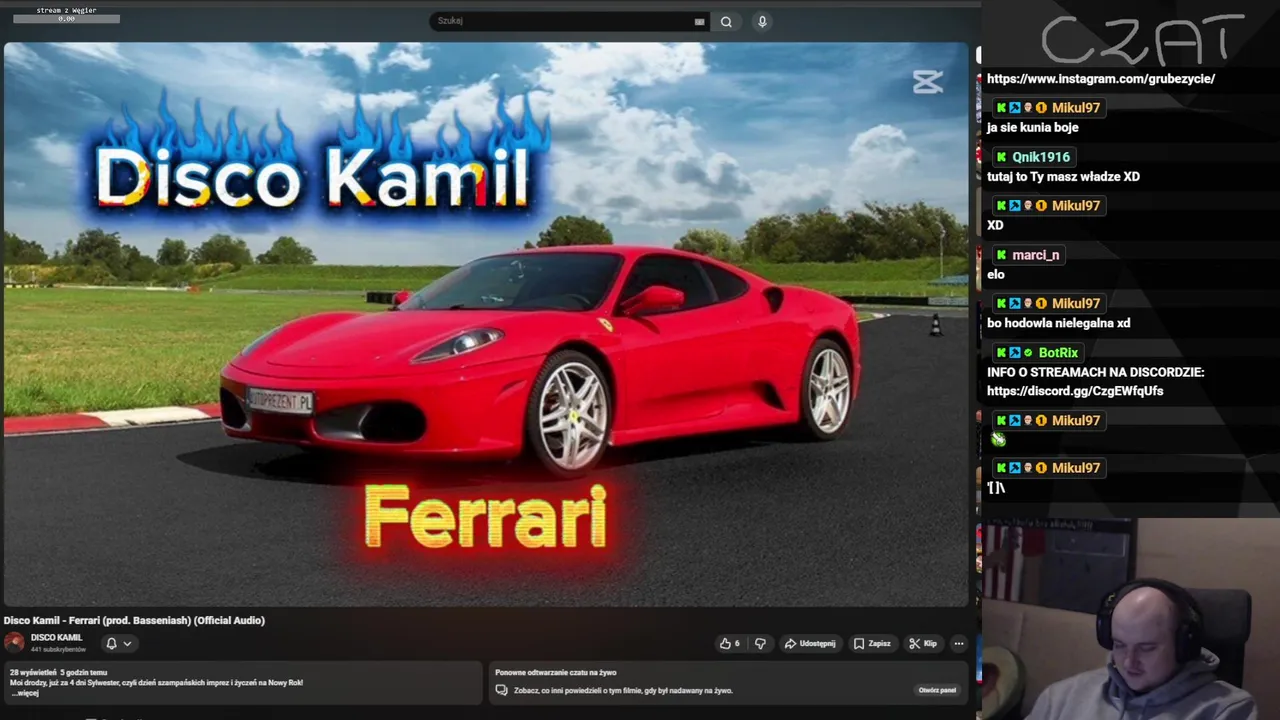This screenshot has height=720, width=1280.
Task: Open the chat replay speech bubble icon
Action: pyautogui.click(x=502, y=690)
